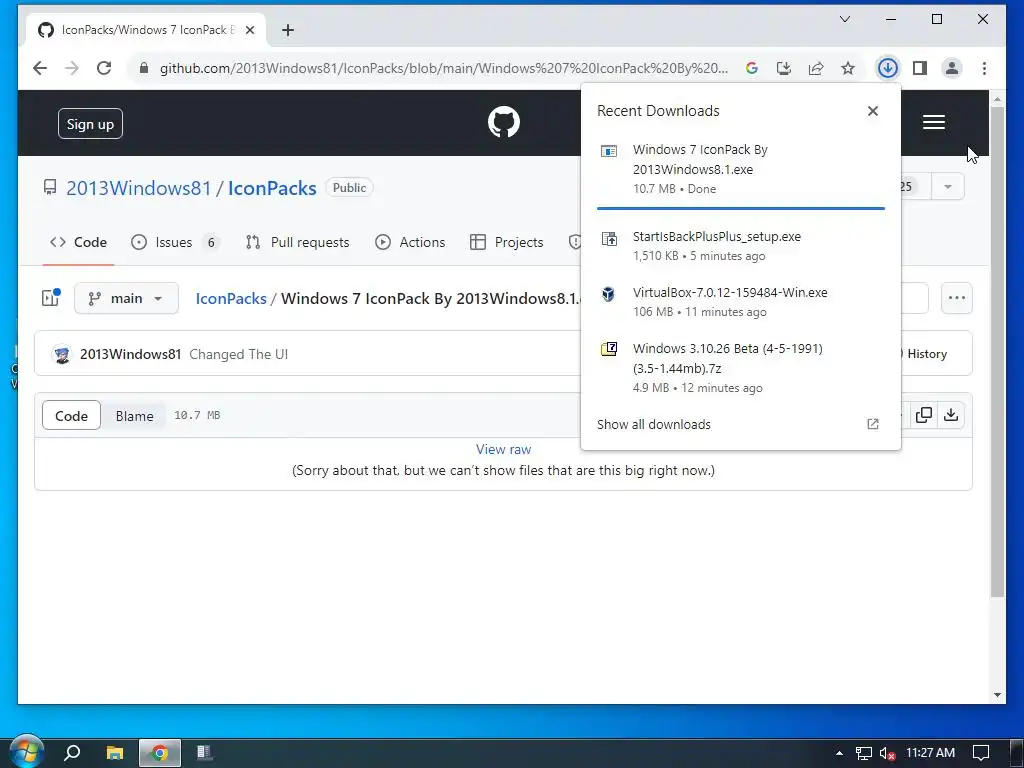Viewport: 1024px width, 768px height.
Task: Click the Chrome taskbar icon
Action: (159, 753)
